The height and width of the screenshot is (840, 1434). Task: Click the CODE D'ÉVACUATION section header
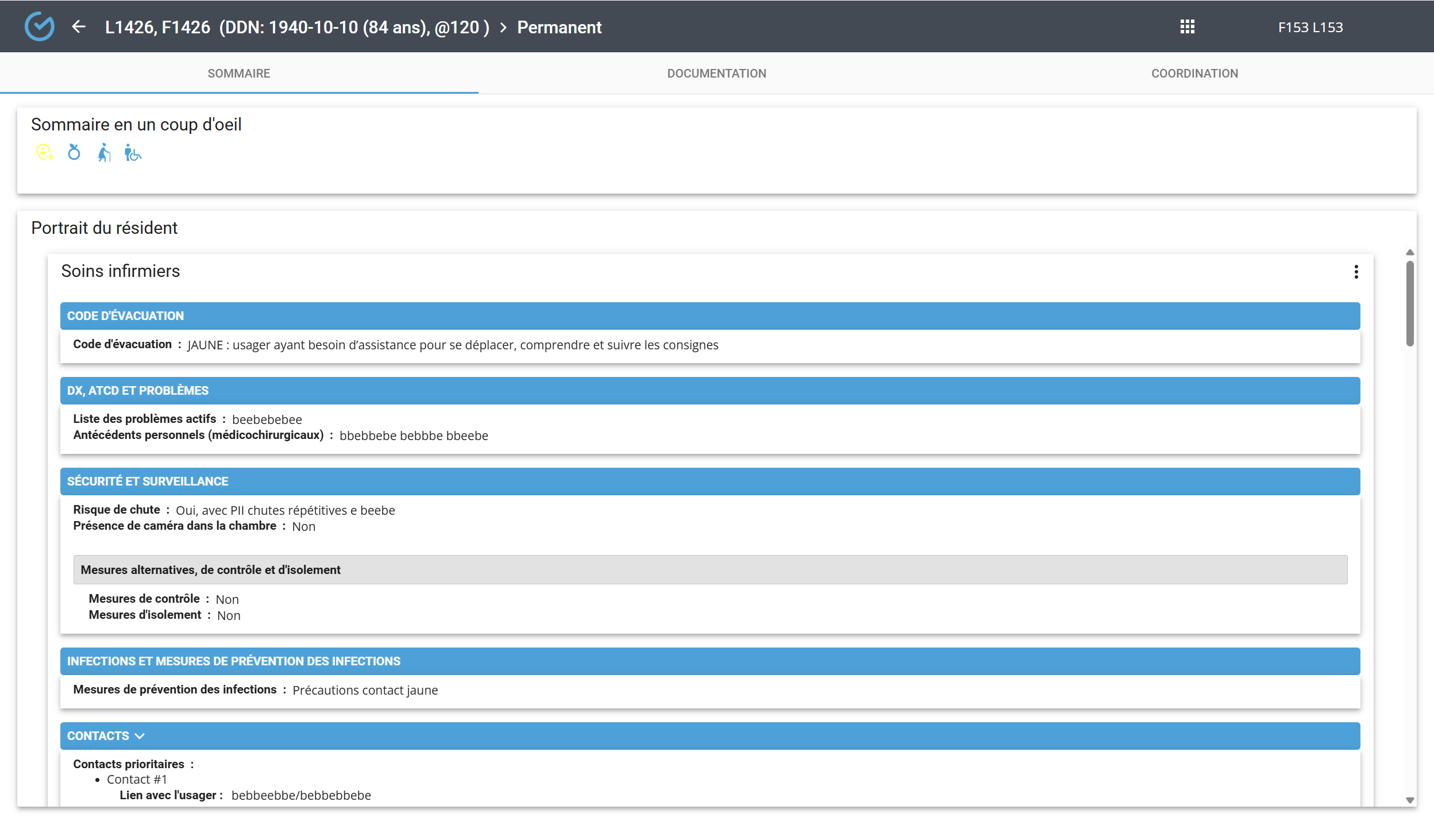pyautogui.click(x=710, y=316)
